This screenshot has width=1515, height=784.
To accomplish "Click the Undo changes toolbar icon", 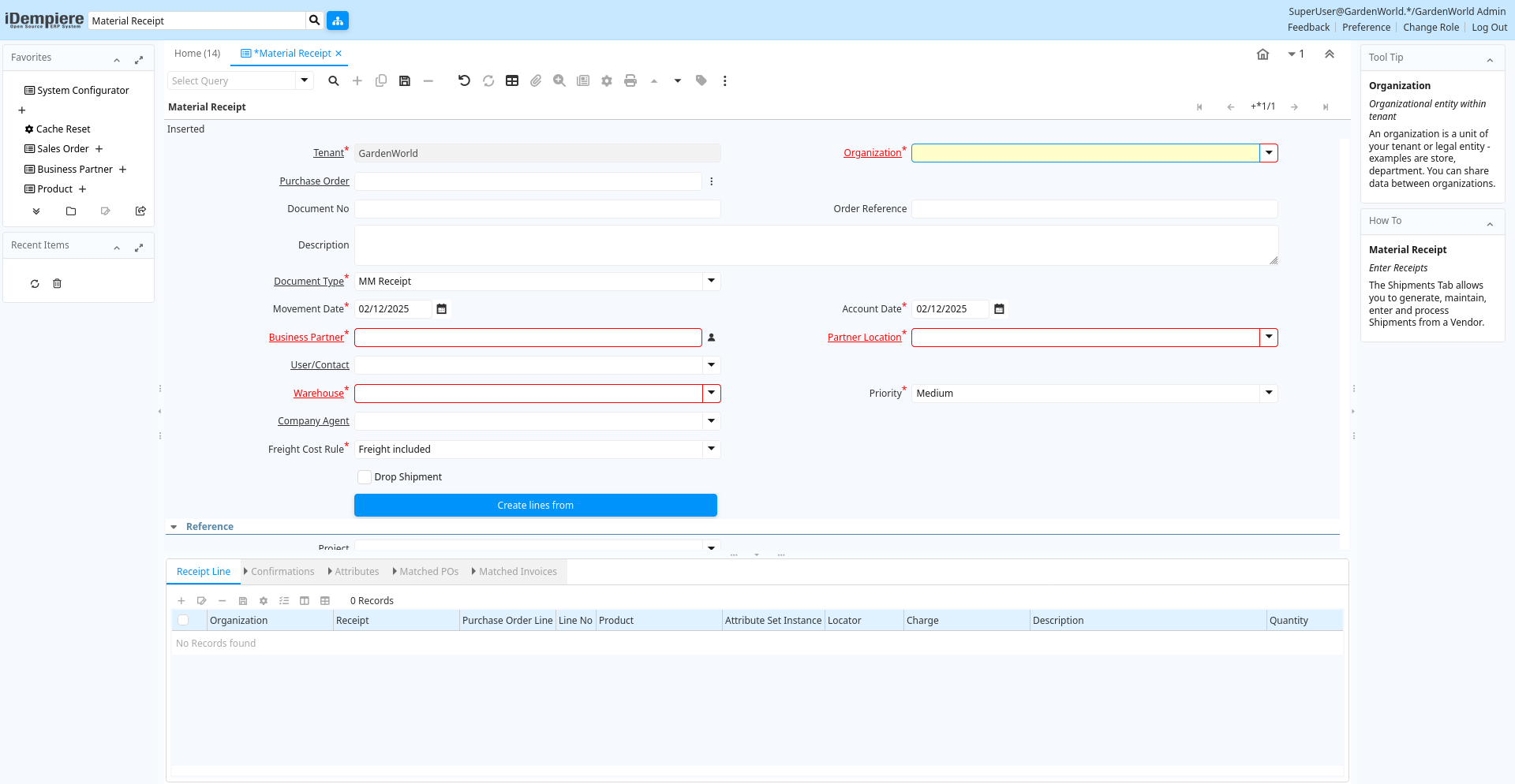I will (464, 80).
